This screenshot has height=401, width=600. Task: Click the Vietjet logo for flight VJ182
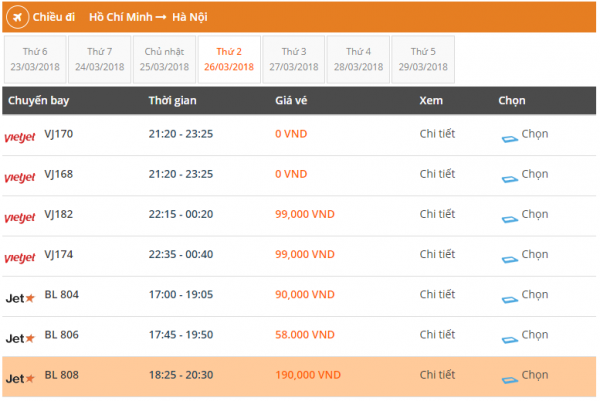point(20,217)
